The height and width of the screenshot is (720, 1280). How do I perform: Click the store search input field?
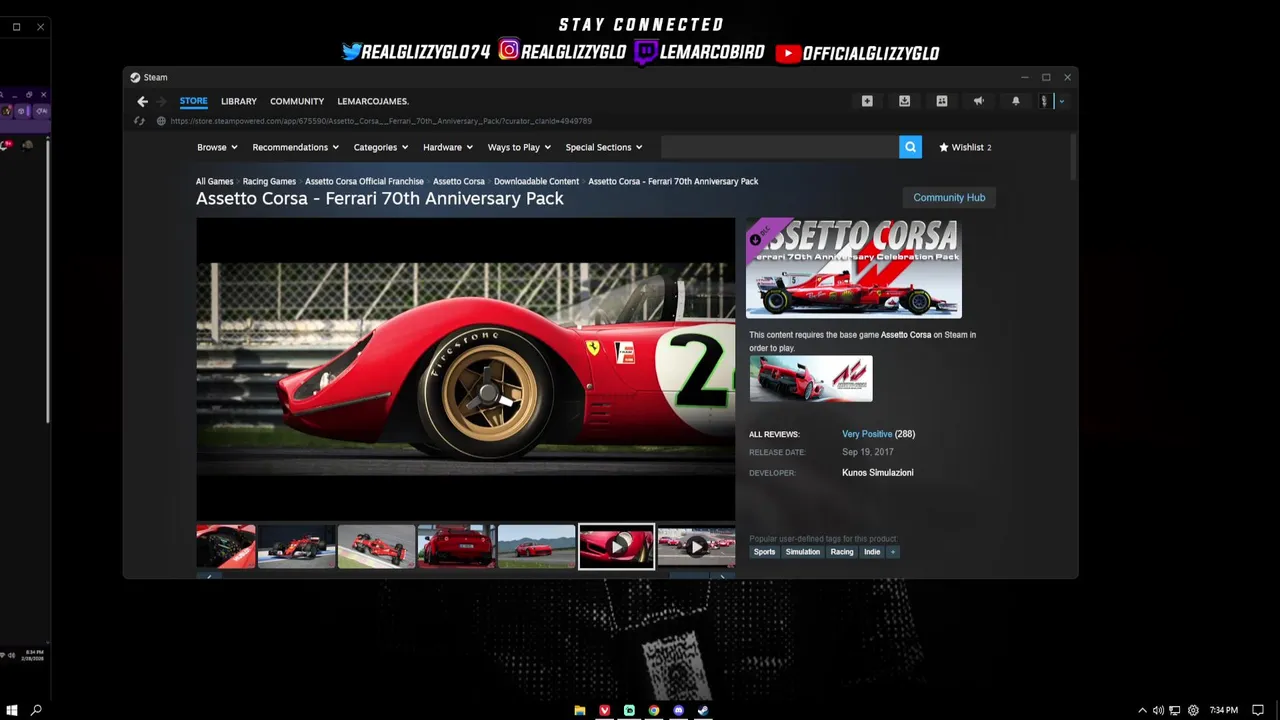point(780,147)
